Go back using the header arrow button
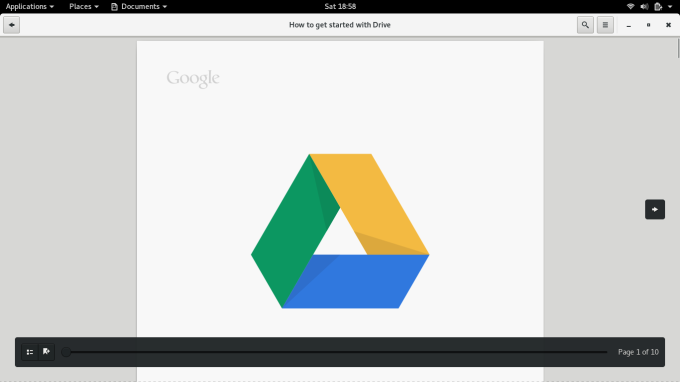680x382 pixels. click(12, 25)
